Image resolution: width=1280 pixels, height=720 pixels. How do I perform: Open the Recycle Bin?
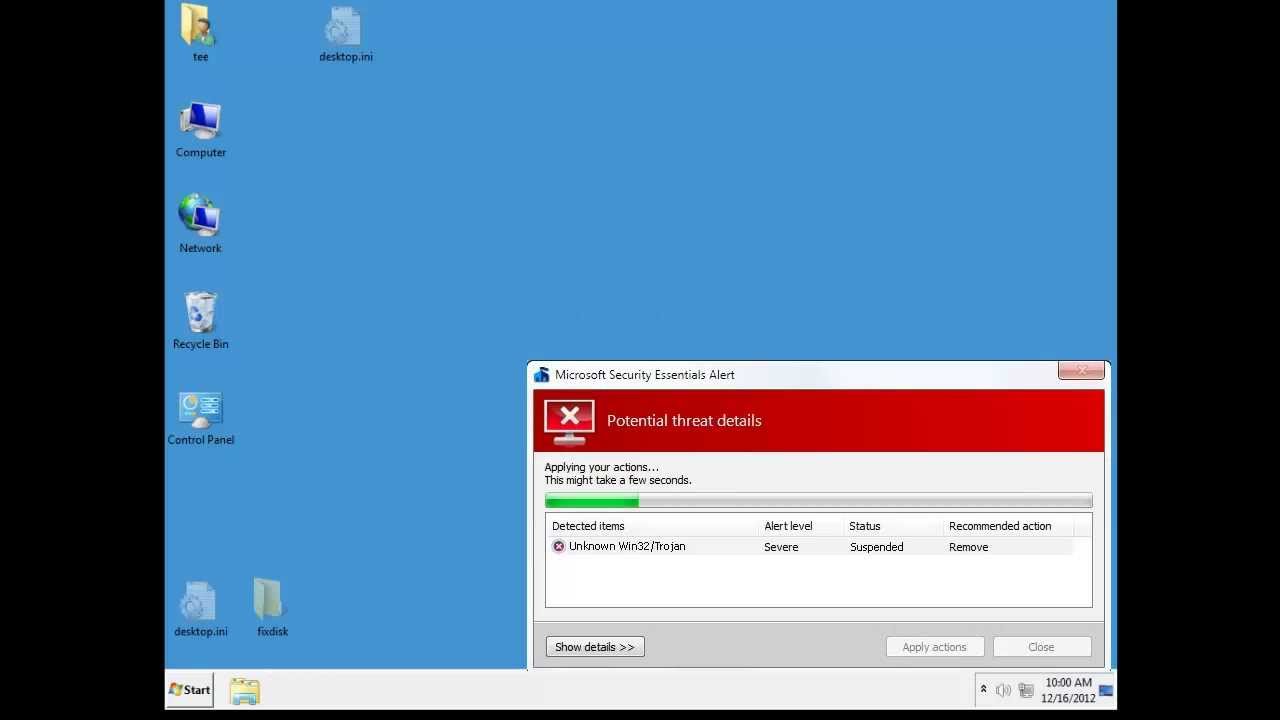pyautogui.click(x=200, y=319)
